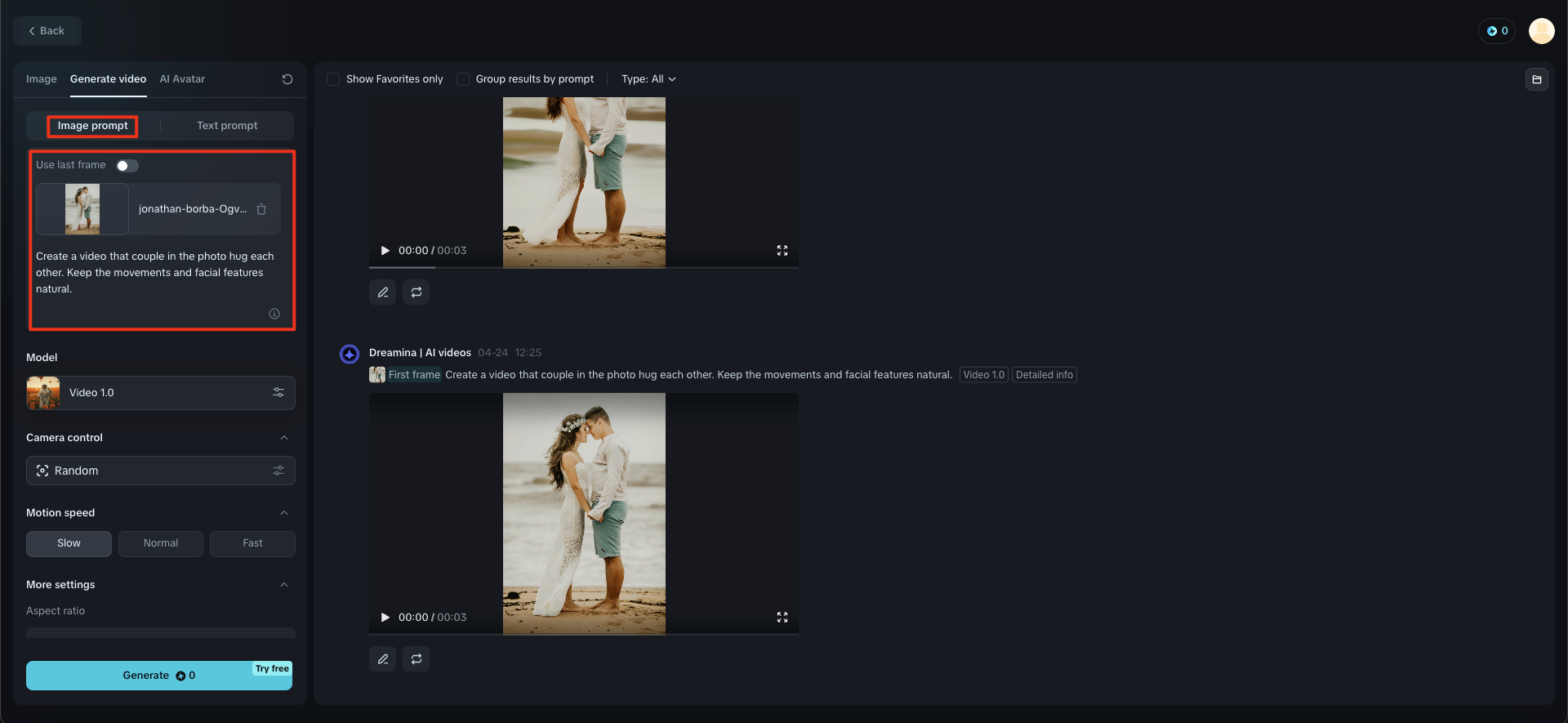Image resolution: width=1568 pixels, height=723 pixels.
Task: Click the upper video progress bar
Action: coord(584,267)
